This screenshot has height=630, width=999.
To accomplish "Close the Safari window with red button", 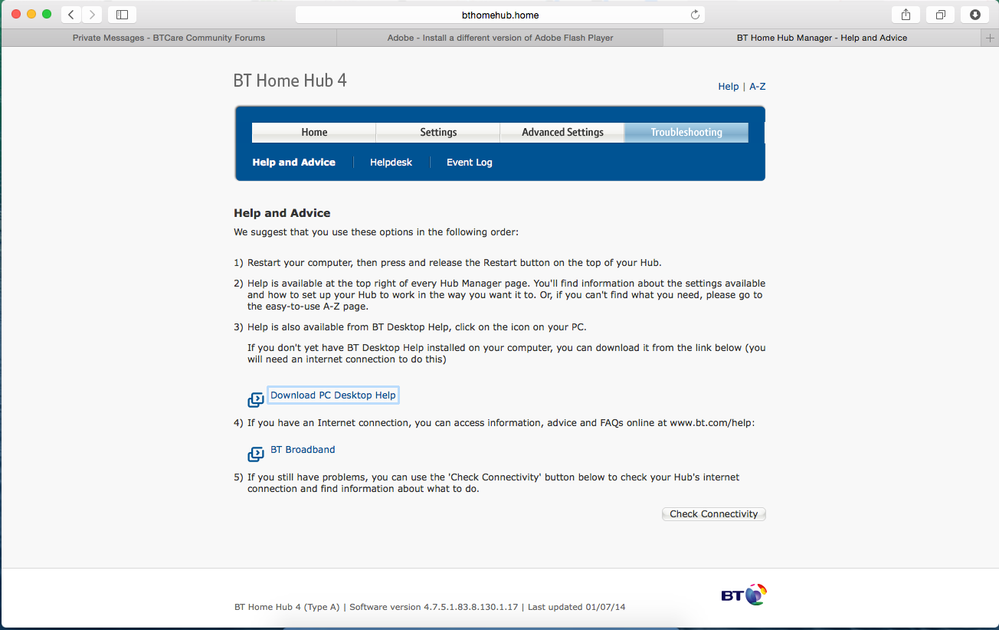I will [x=16, y=14].
